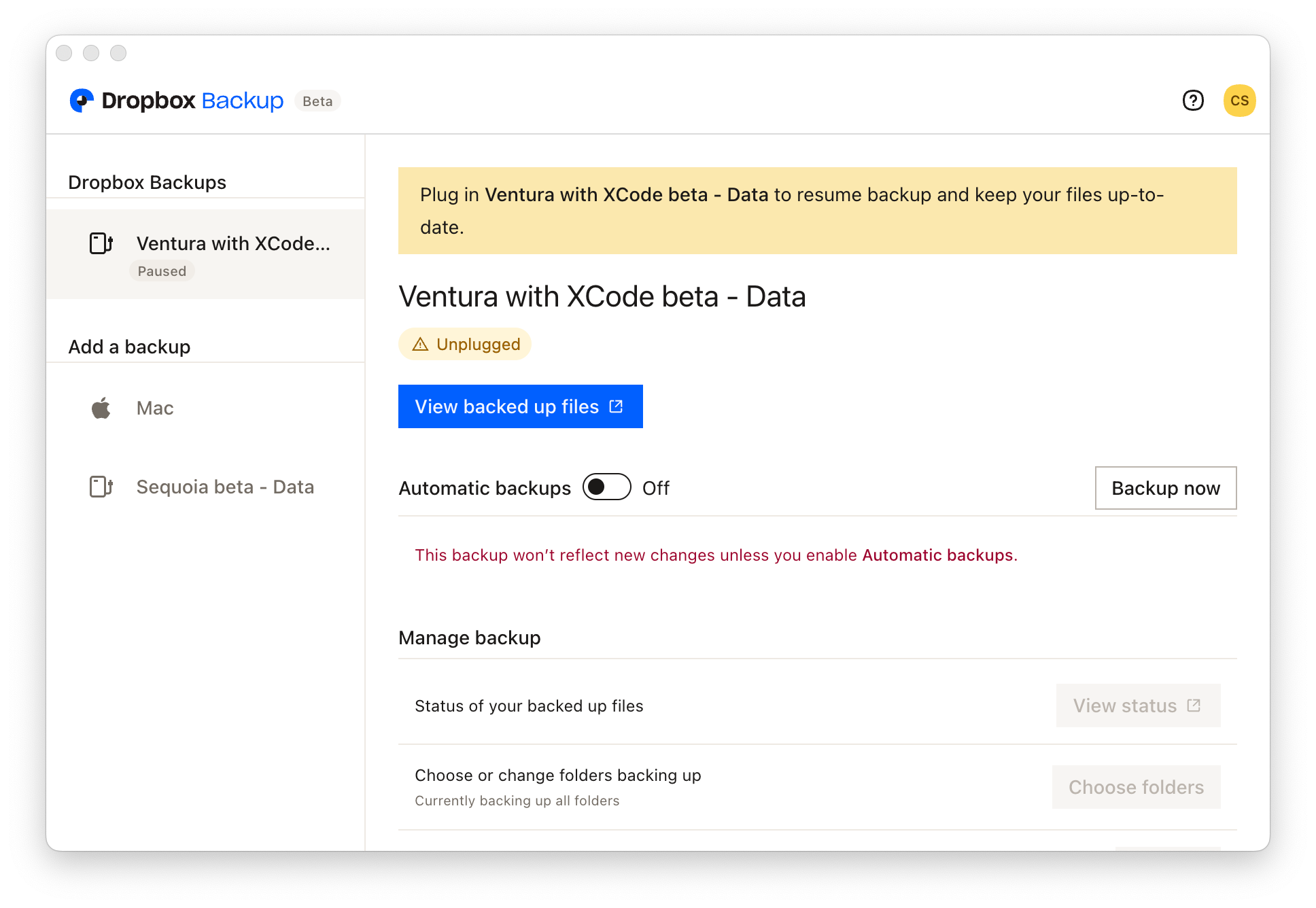Click the Sequoia beta drive icon
Image resolution: width=1316 pixels, height=908 pixels.
pyautogui.click(x=101, y=487)
